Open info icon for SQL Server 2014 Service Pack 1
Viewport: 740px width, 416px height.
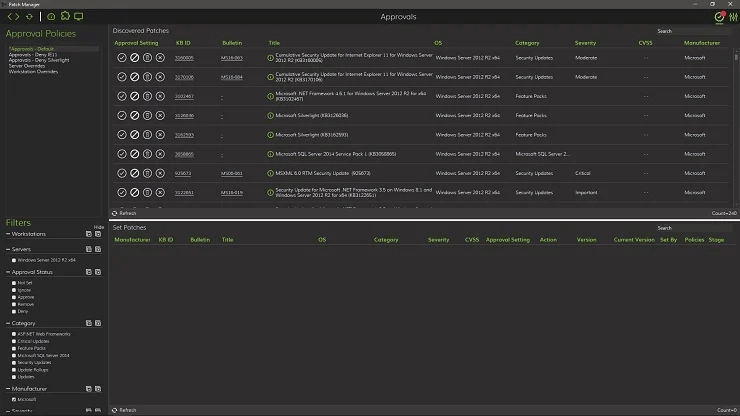pos(270,154)
